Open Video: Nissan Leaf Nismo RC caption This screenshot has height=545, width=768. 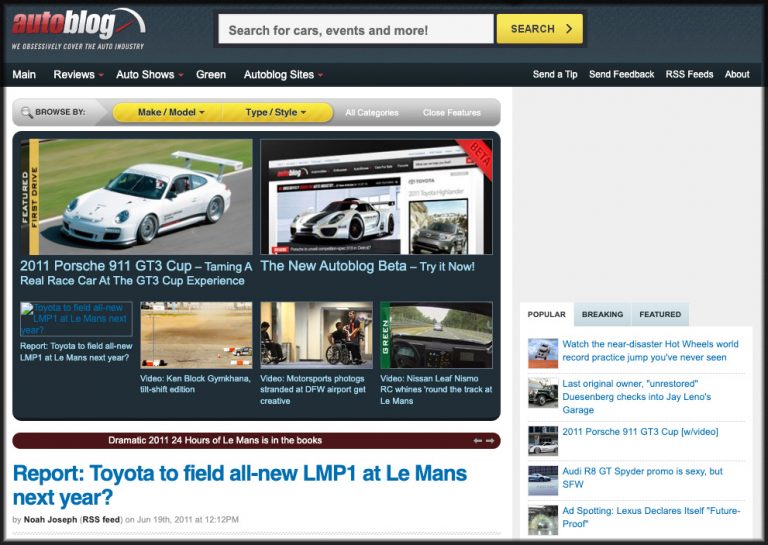point(436,390)
